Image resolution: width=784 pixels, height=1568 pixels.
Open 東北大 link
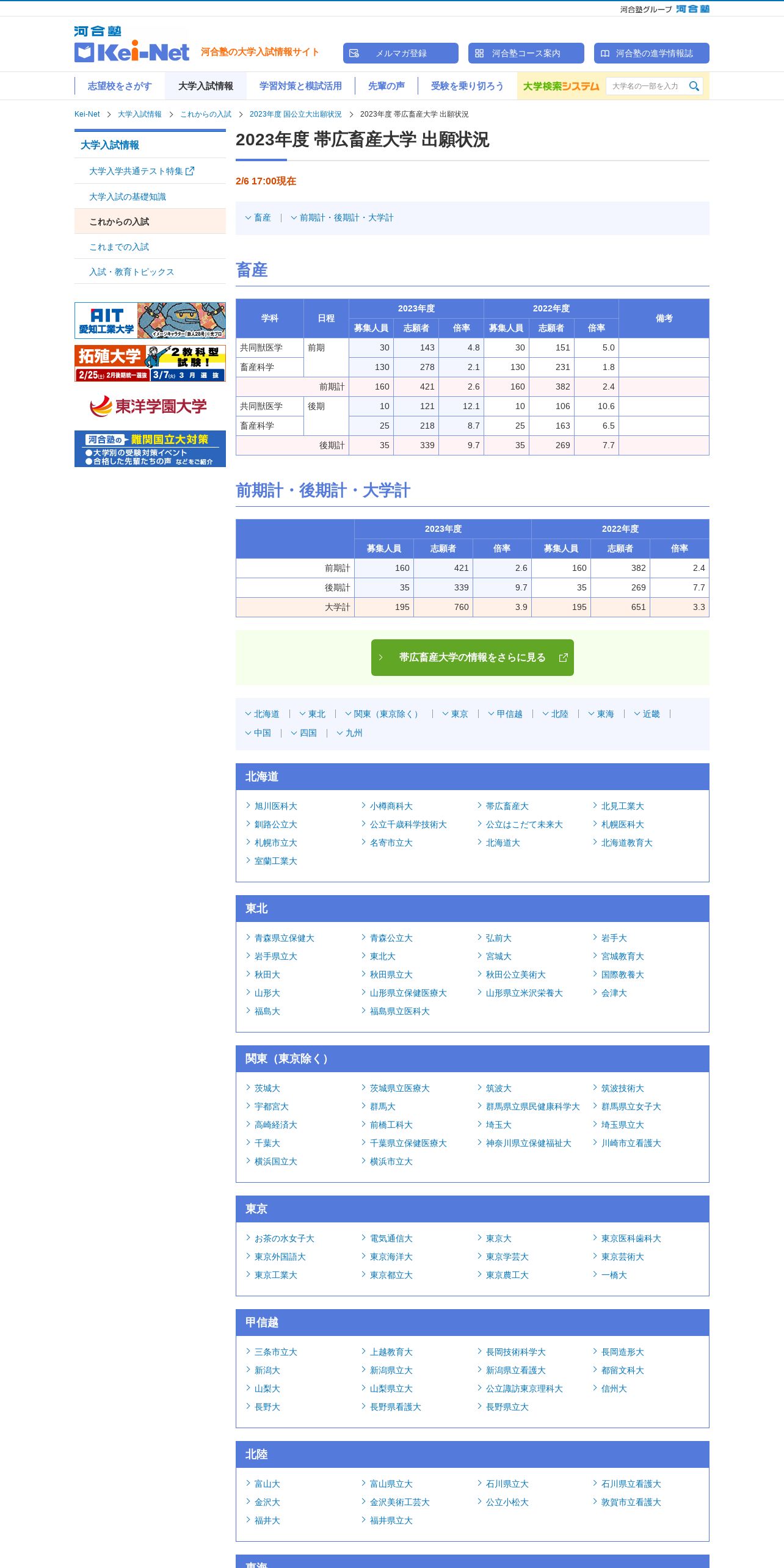coord(383,956)
